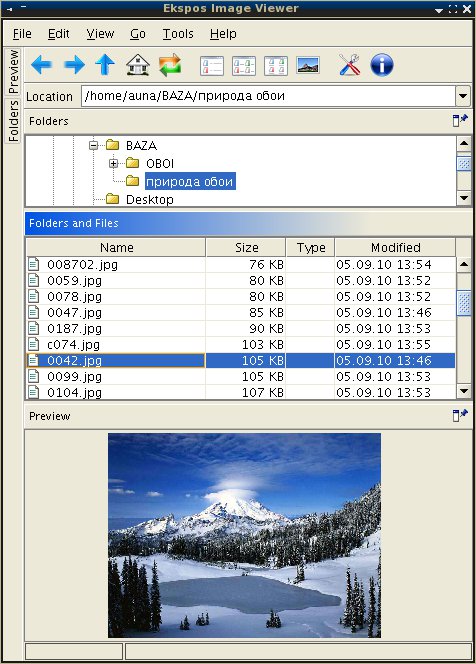Image resolution: width=476 pixels, height=664 pixels.
Task: Pin the Folders panel
Action: [x=460, y=120]
